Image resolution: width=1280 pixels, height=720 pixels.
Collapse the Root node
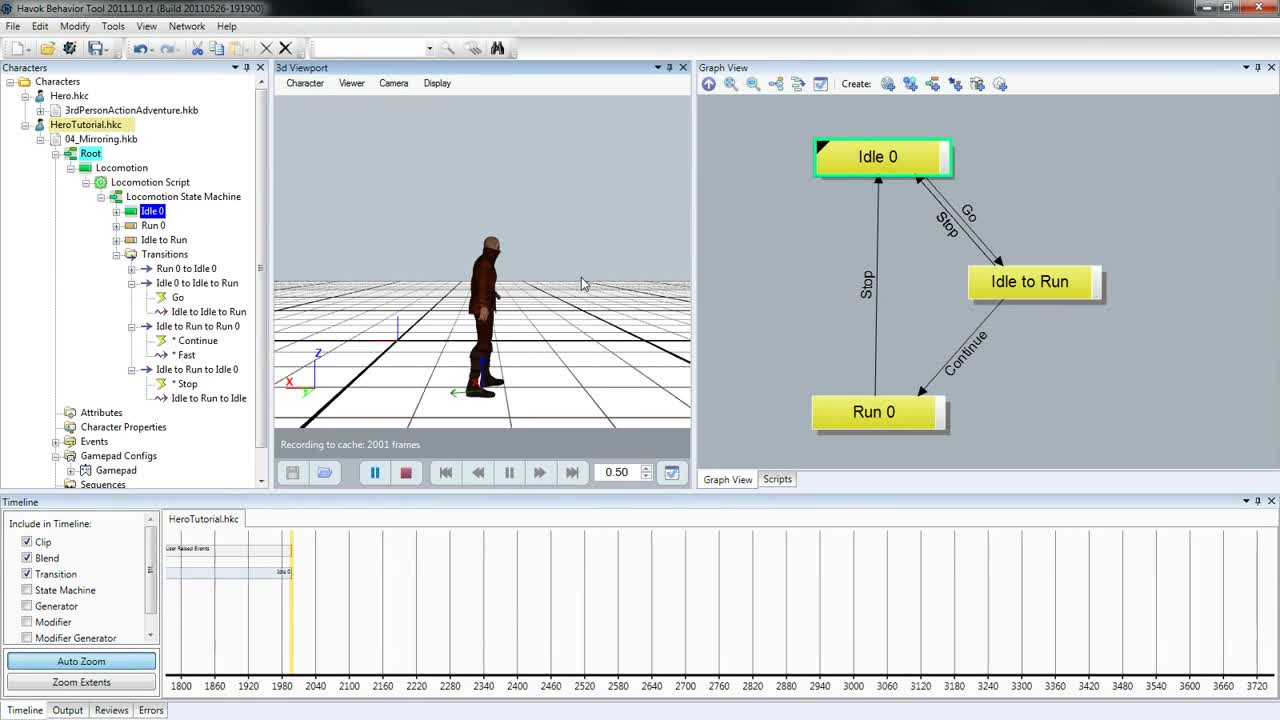(55, 154)
